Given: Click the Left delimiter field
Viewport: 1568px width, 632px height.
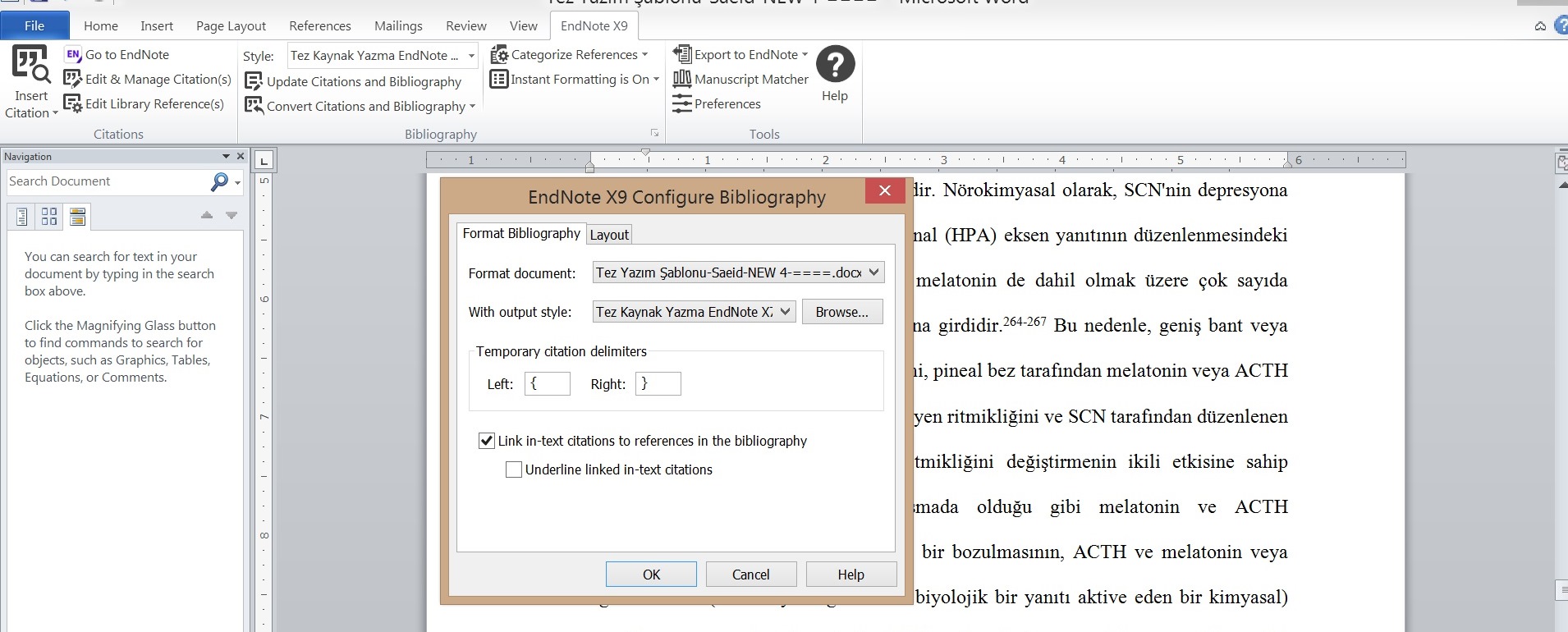Looking at the screenshot, I should pyautogui.click(x=547, y=383).
